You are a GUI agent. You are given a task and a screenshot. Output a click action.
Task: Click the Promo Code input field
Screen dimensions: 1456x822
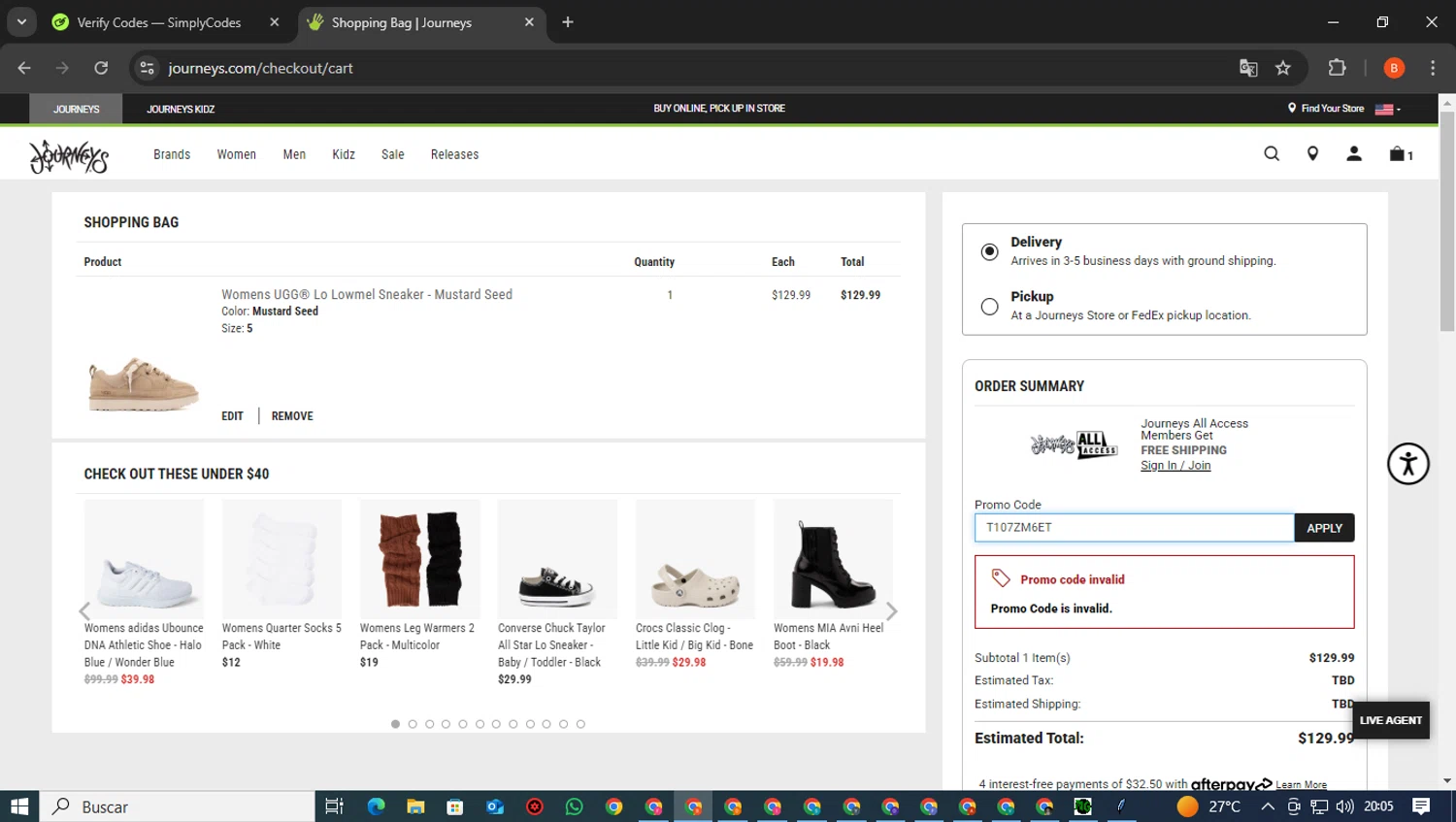click(1133, 528)
